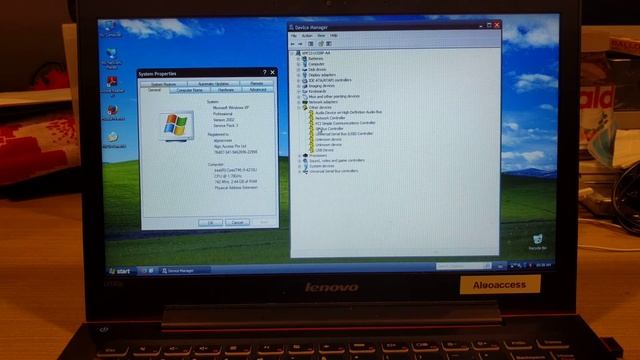The image size is (640, 360).
Task: Click the yellow warning icon for Network Controller
Action: [311, 118]
